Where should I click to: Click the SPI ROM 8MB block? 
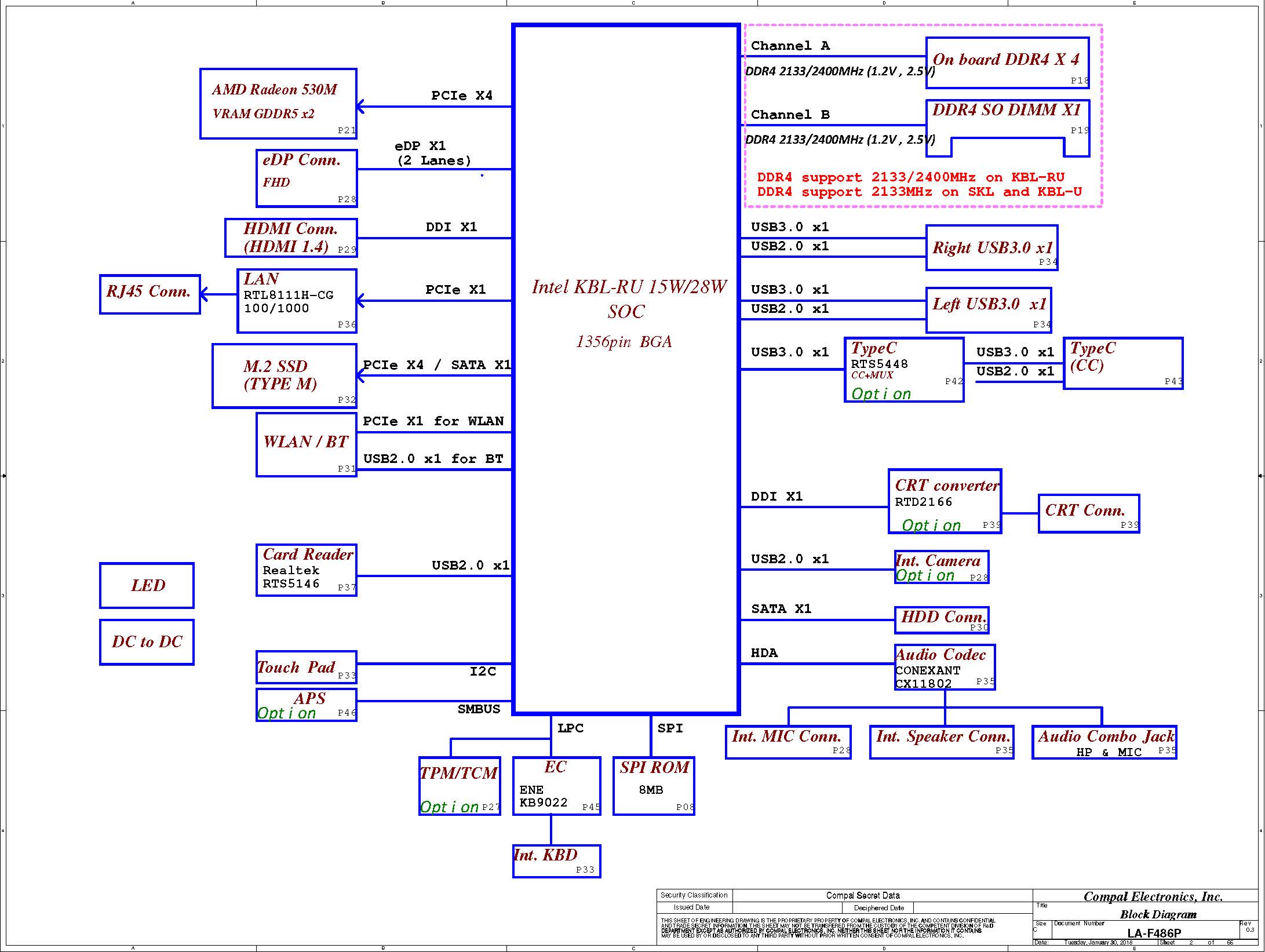(x=654, y=786)
